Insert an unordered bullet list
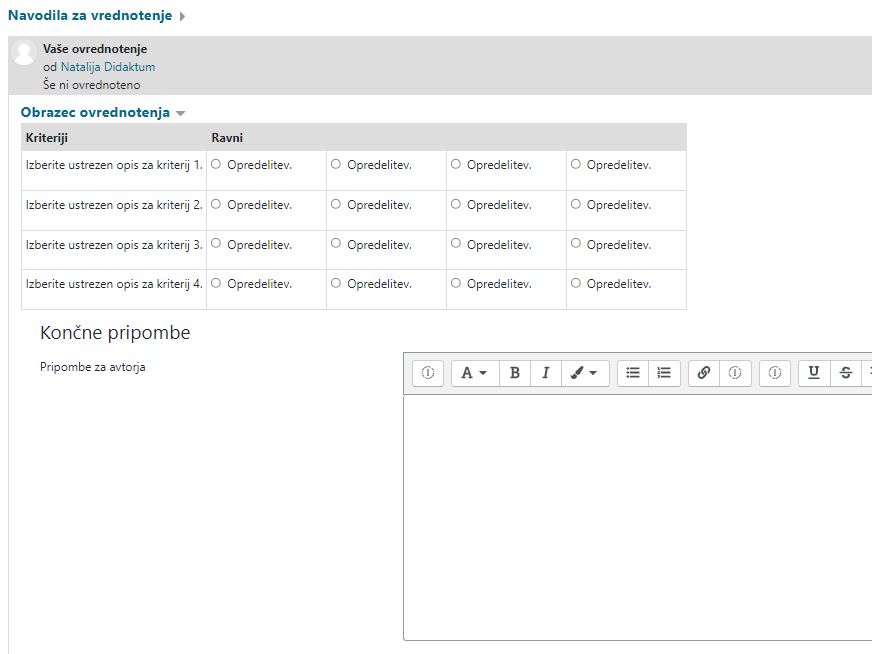Image resolution: width=872 pixels, height=654 pixels. point(633,373)
